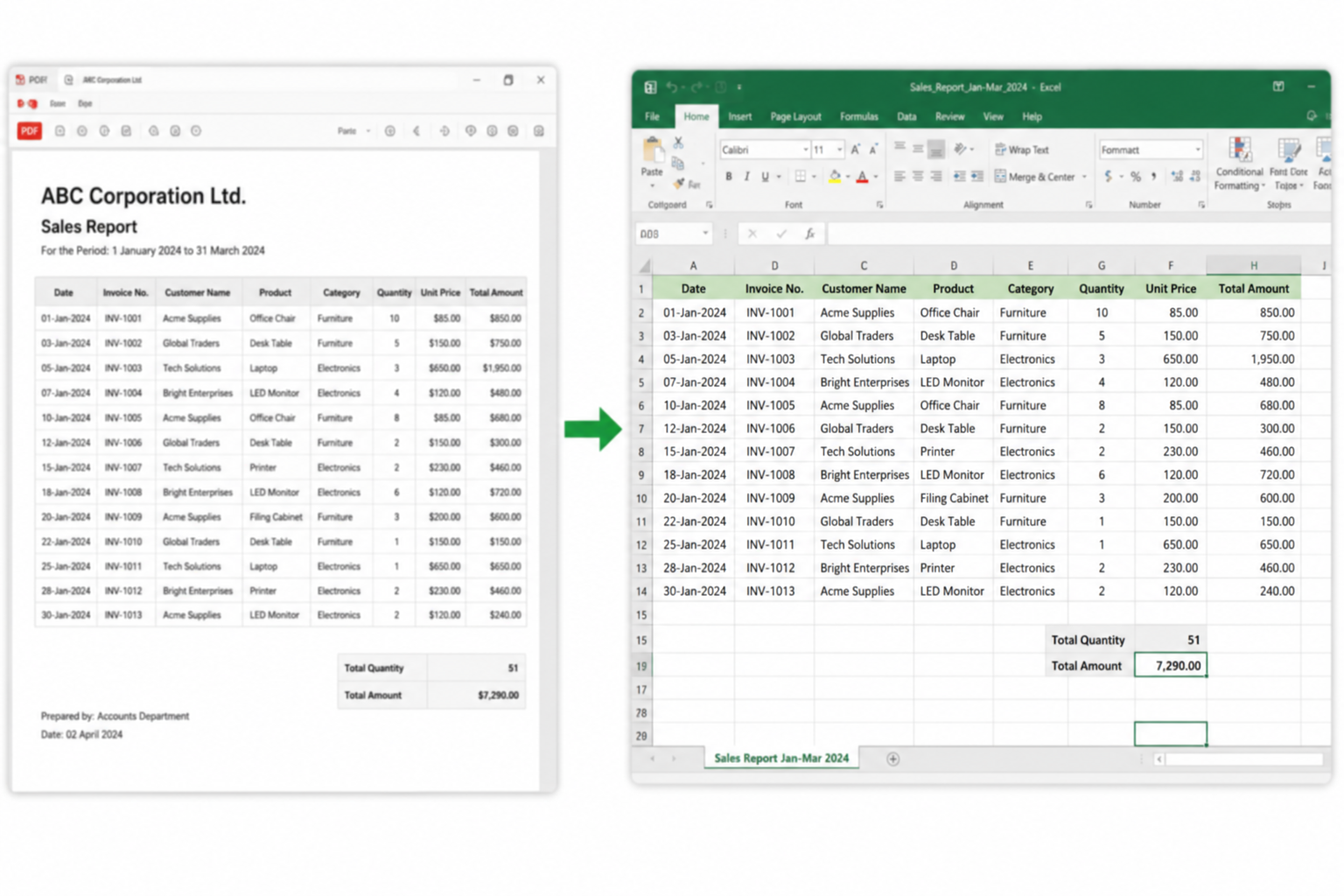This screenshot has width=1344, height=896.
Task: Open the Calibri font name dropdown
Action: [x=805, y=150]
